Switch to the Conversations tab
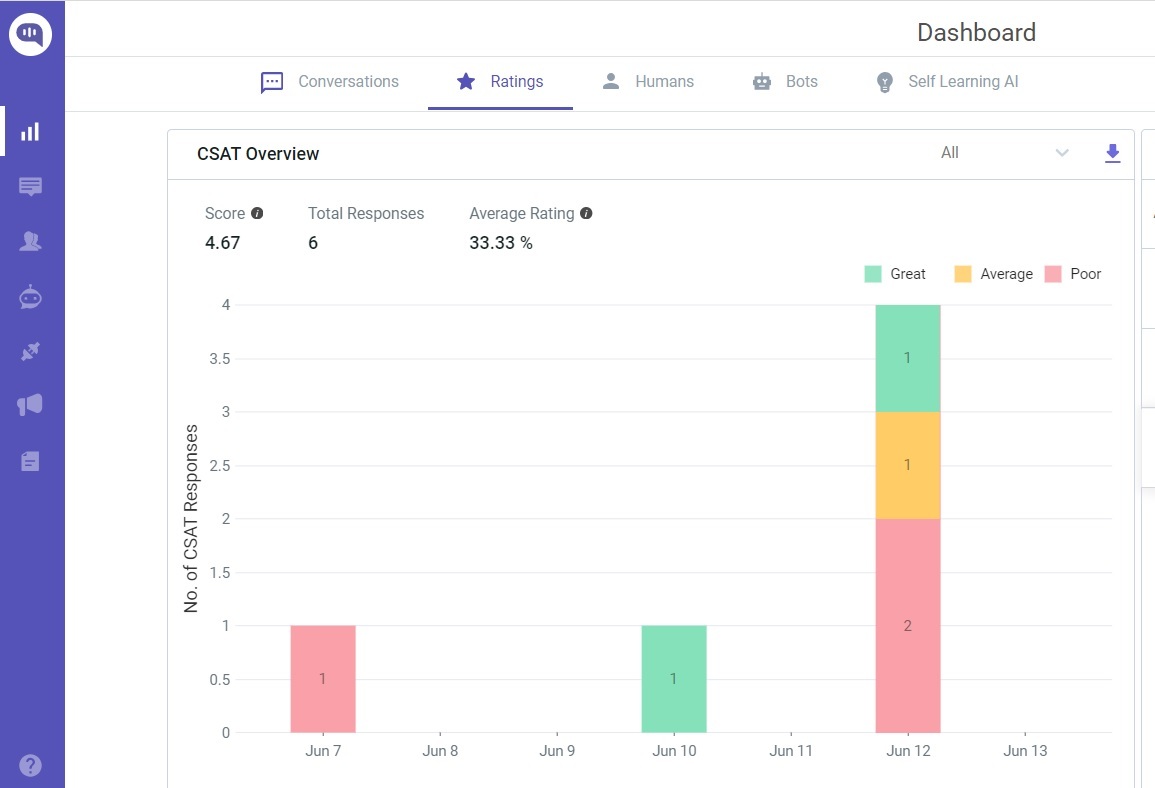The width and height of the screenshot is (1155, 788). pos(330,81)
